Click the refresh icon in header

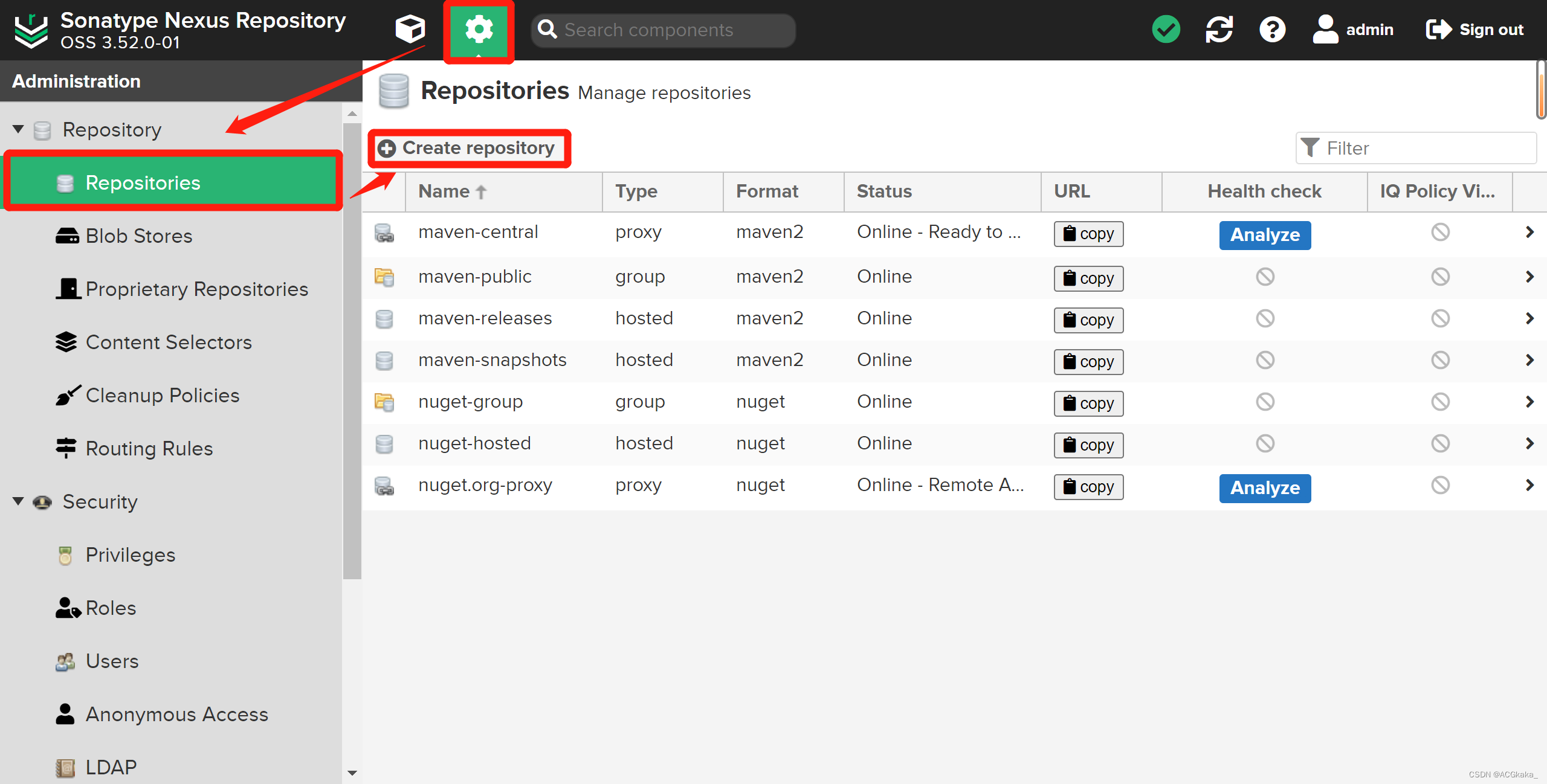click(x=1219, y=29)
